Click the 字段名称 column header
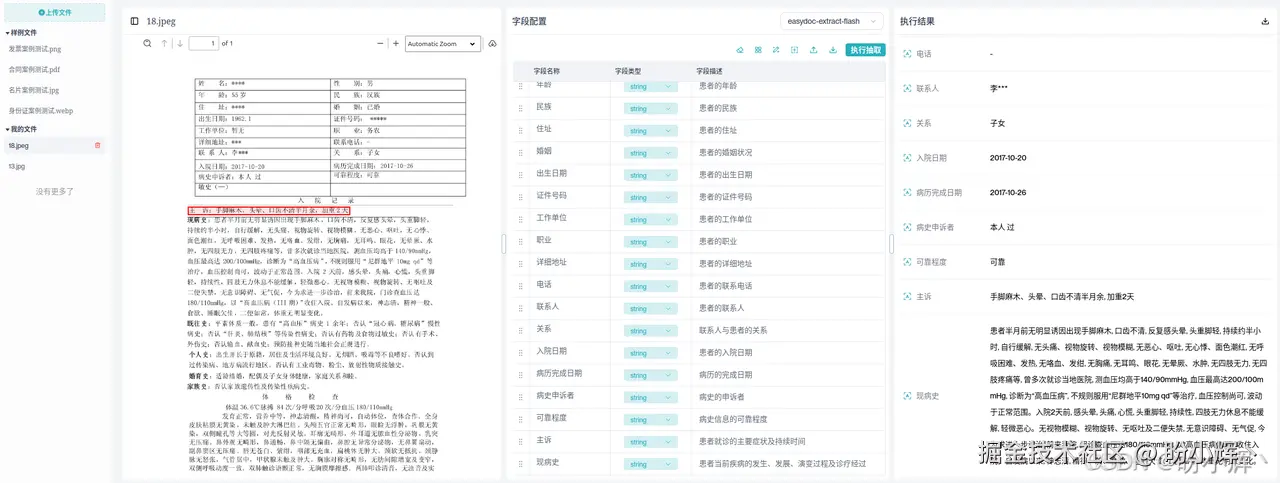Screen dimensions: 1280x483 (x=546, y=71)
